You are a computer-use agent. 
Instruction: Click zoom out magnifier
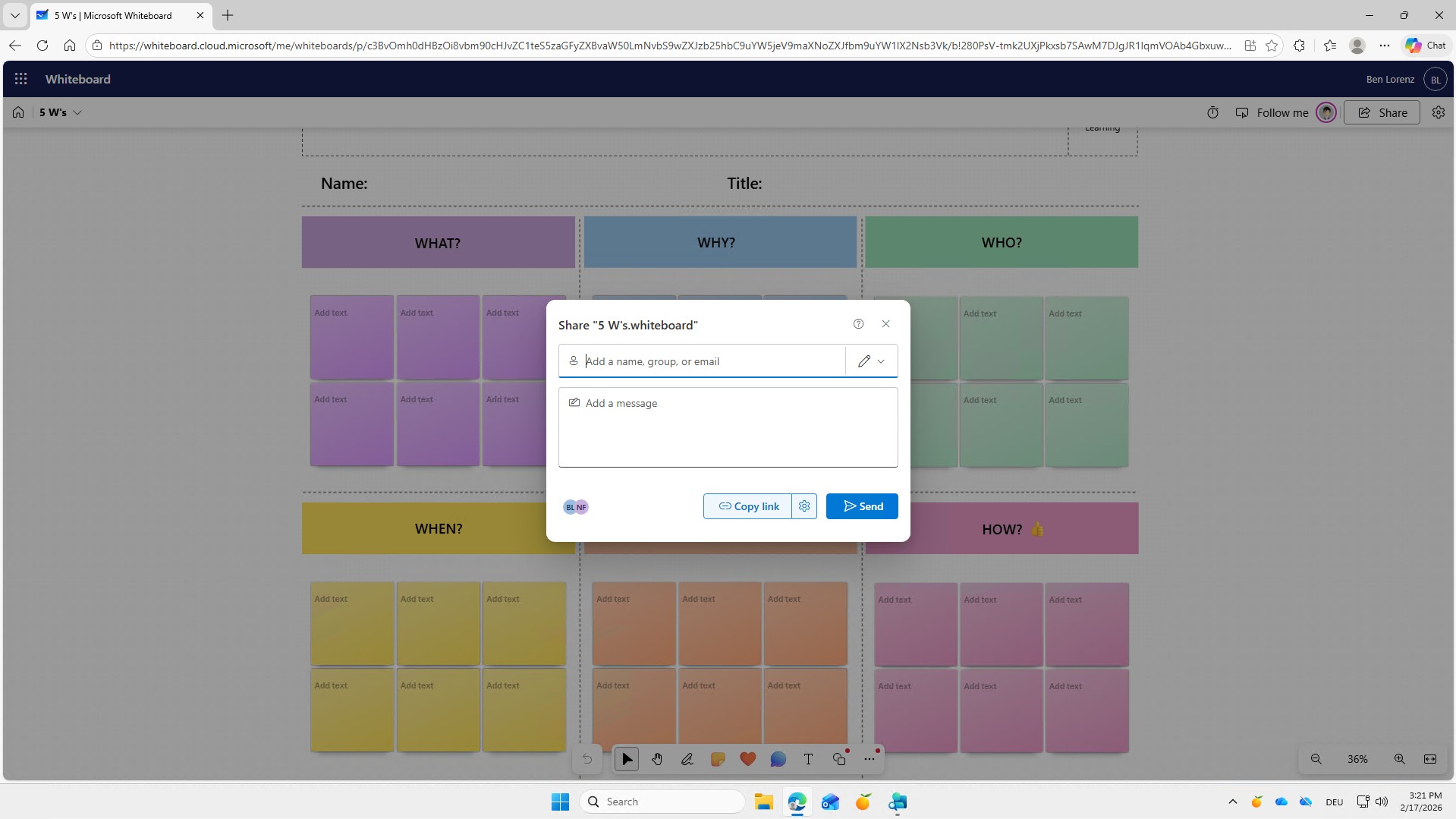coord(1316,759)
